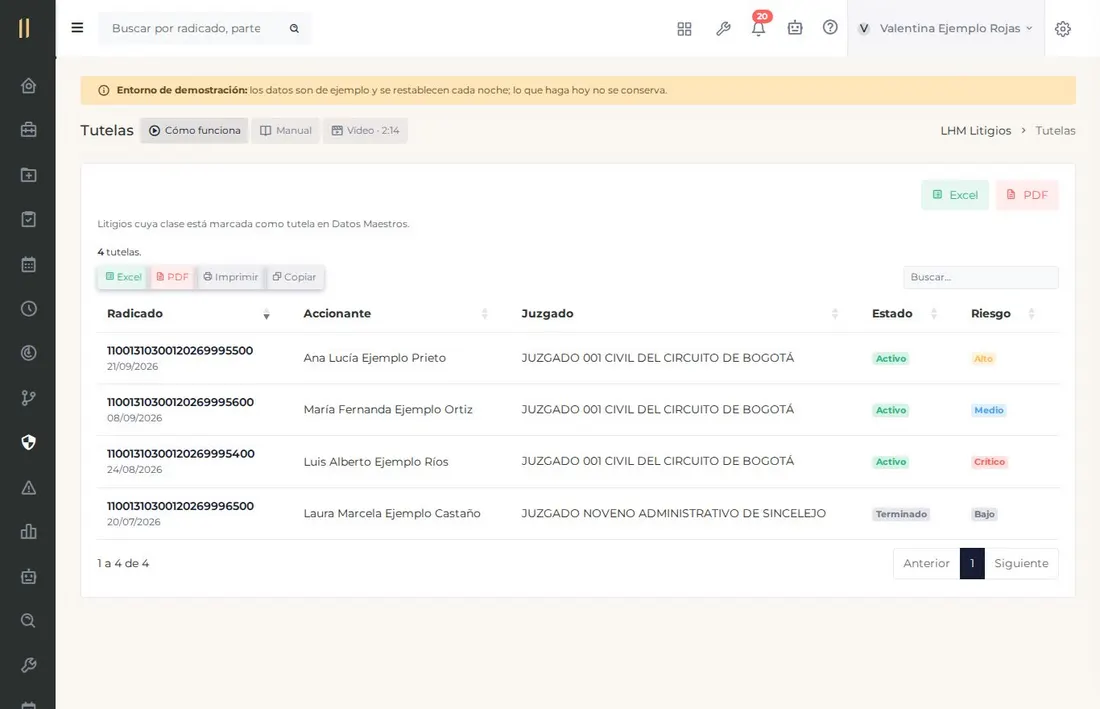
Task: Click the add-folder icon in sidebar
Action: click(x=28, y=175)
